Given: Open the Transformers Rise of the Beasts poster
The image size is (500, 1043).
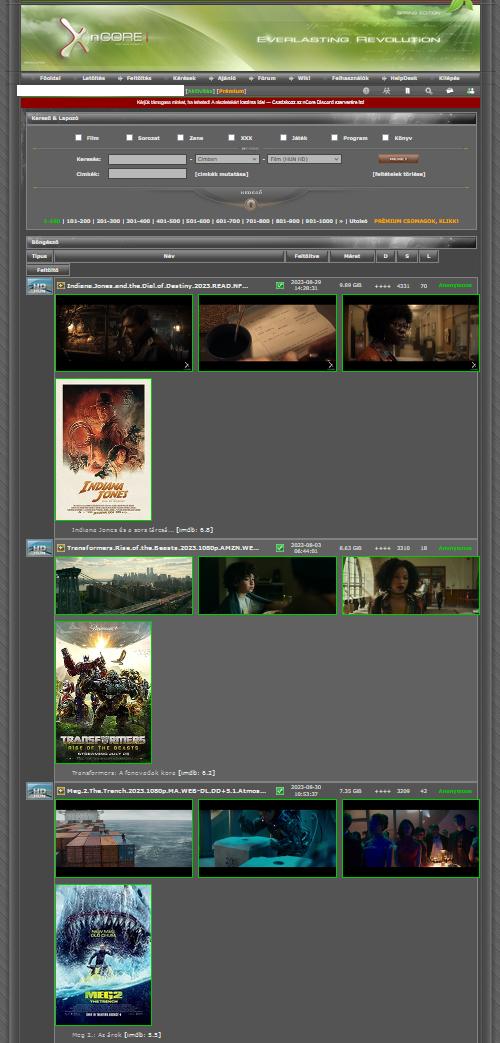Looking at the screenshot, I should 103,692.
